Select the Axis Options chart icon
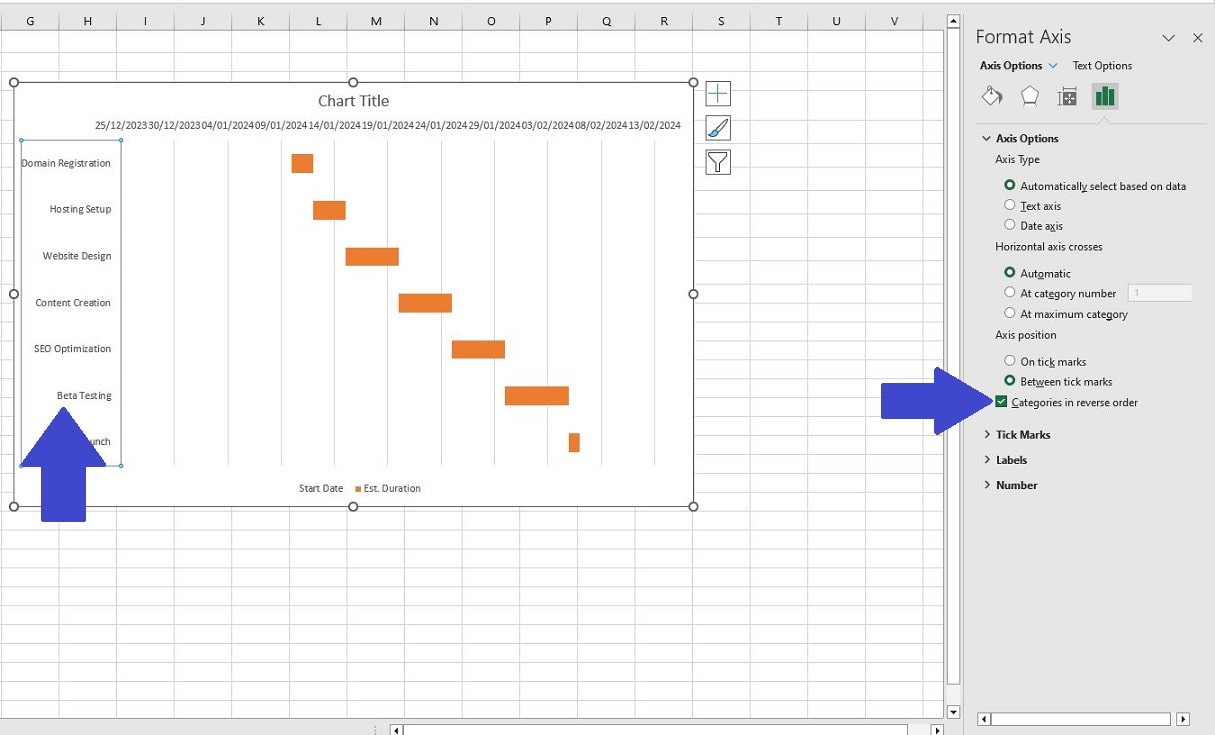Viewport: 1215px width, 735px height. click(x=1104, y=96)
